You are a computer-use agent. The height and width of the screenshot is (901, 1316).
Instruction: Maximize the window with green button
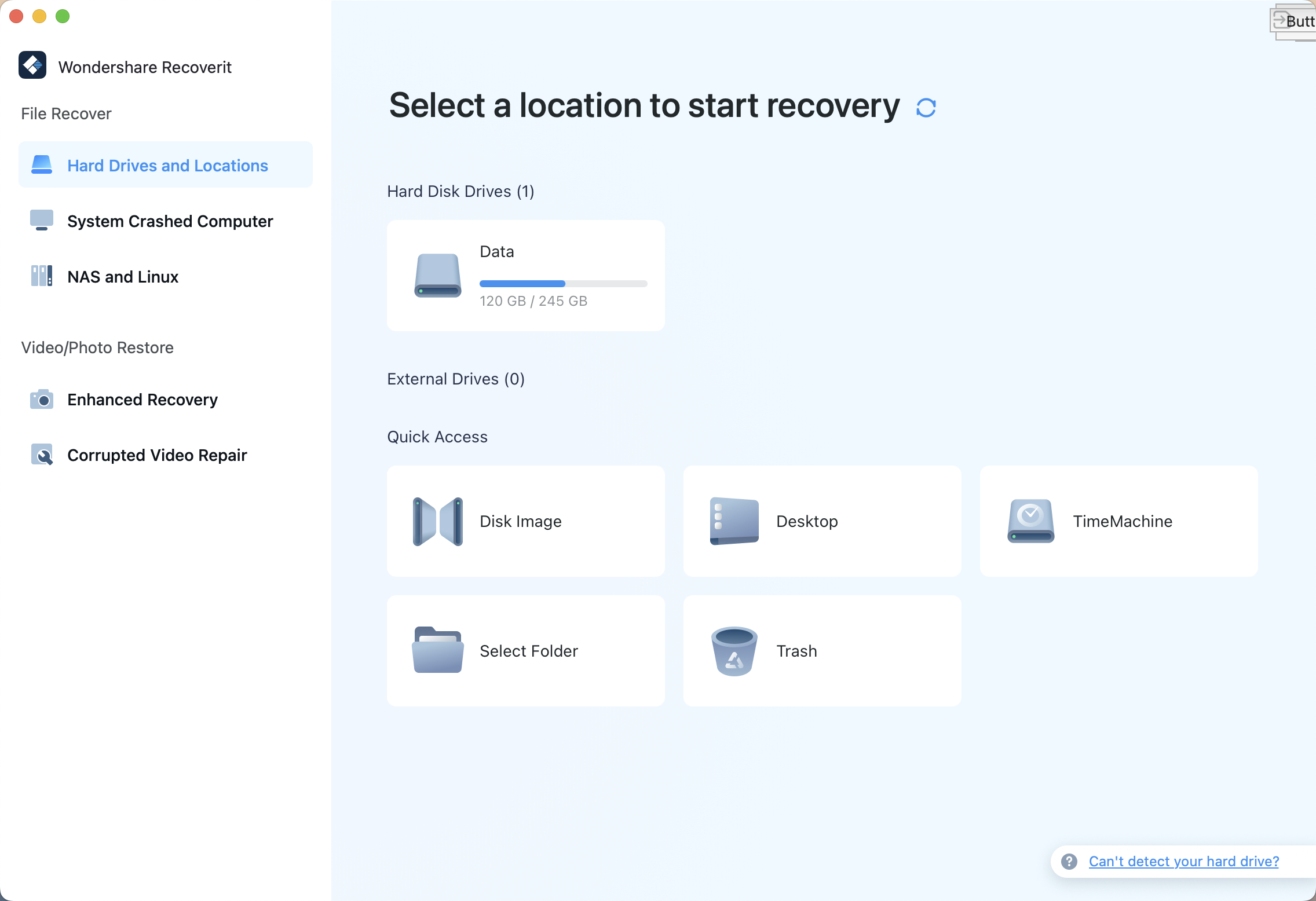click(63, 16)
